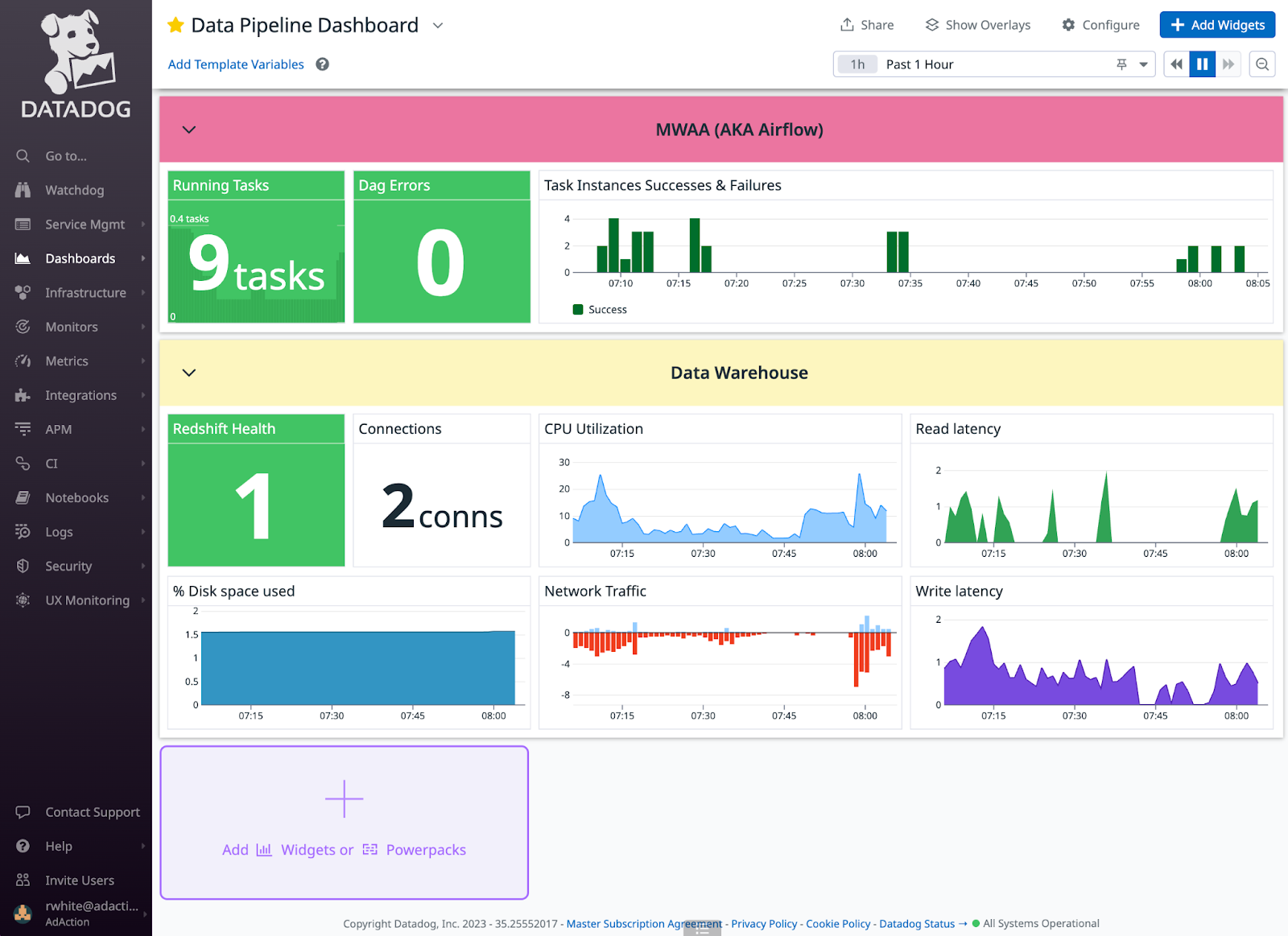This screenshot has height=936, width=1288.
Task: Click the Contact Support chat icon
Action: [23, 812]
